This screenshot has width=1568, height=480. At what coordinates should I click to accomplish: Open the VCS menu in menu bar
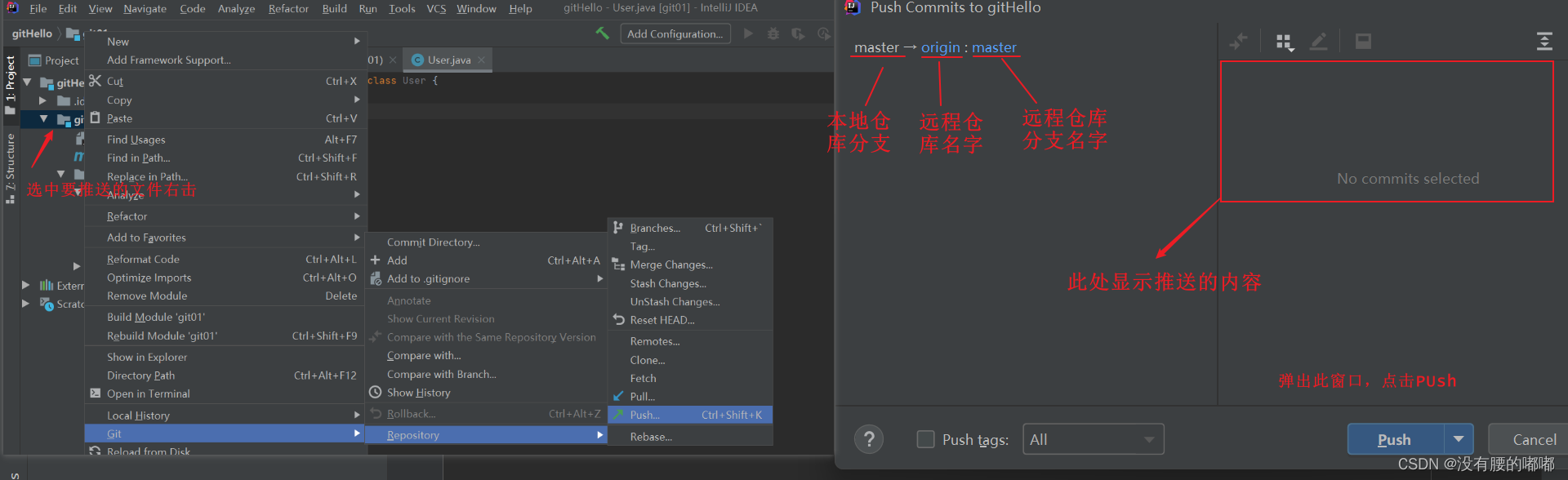pyautogui.click(x=436, y=8)
